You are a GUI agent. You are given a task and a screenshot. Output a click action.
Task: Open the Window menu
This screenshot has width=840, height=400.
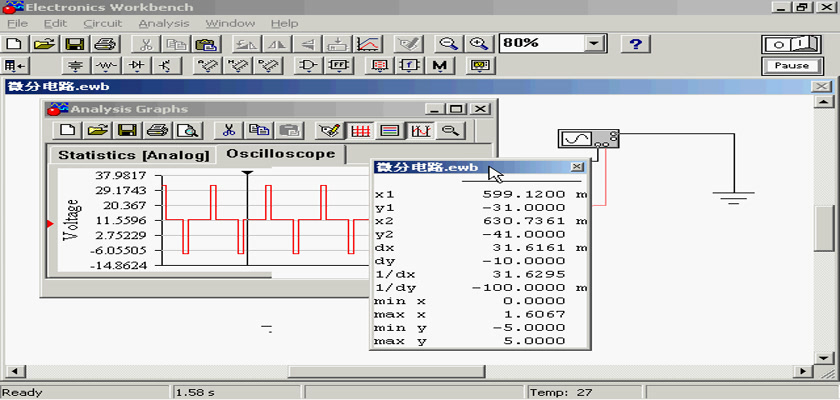pyautogui.click(x=230, y=24)
